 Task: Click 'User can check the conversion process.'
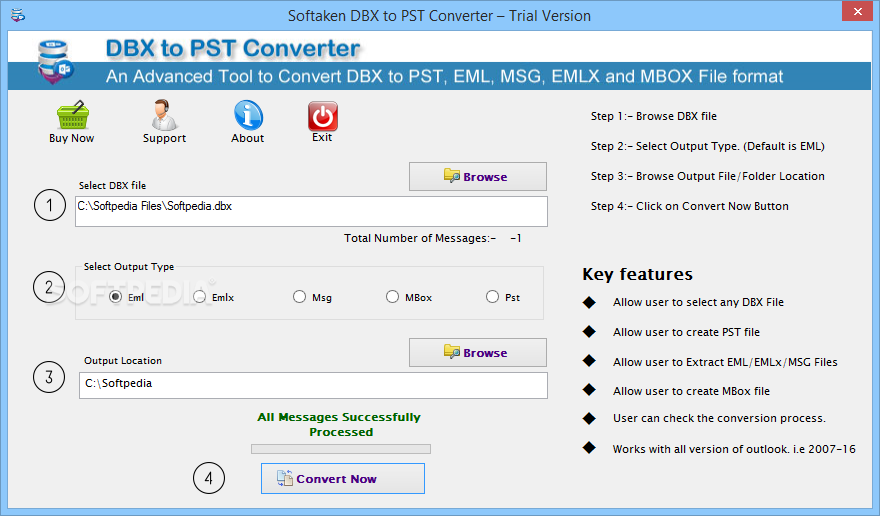[719, 418]
